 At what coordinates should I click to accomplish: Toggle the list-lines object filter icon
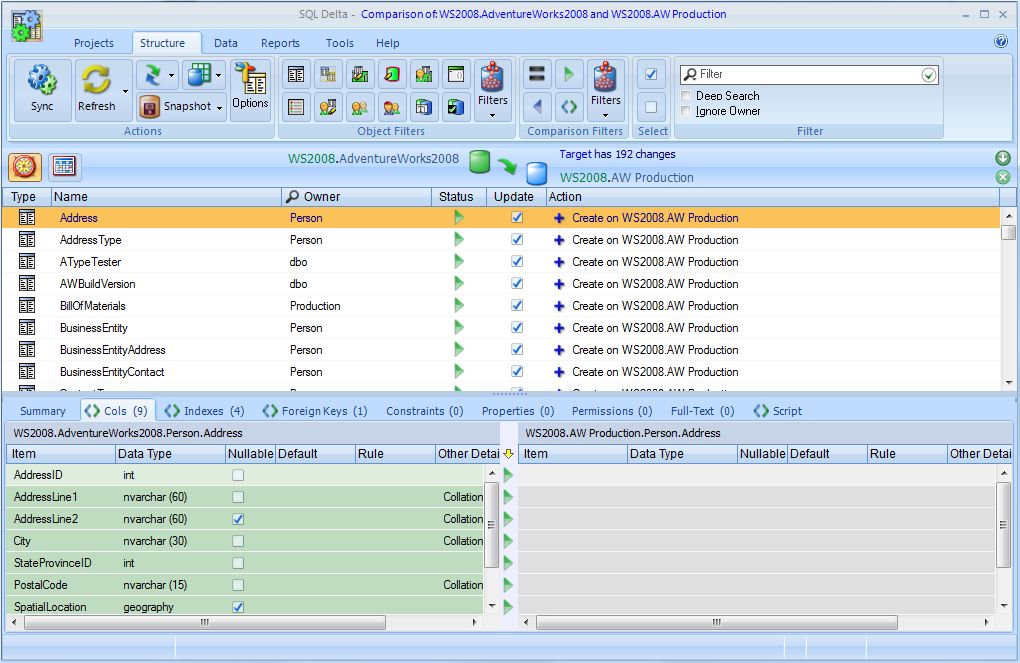(296, 107)
